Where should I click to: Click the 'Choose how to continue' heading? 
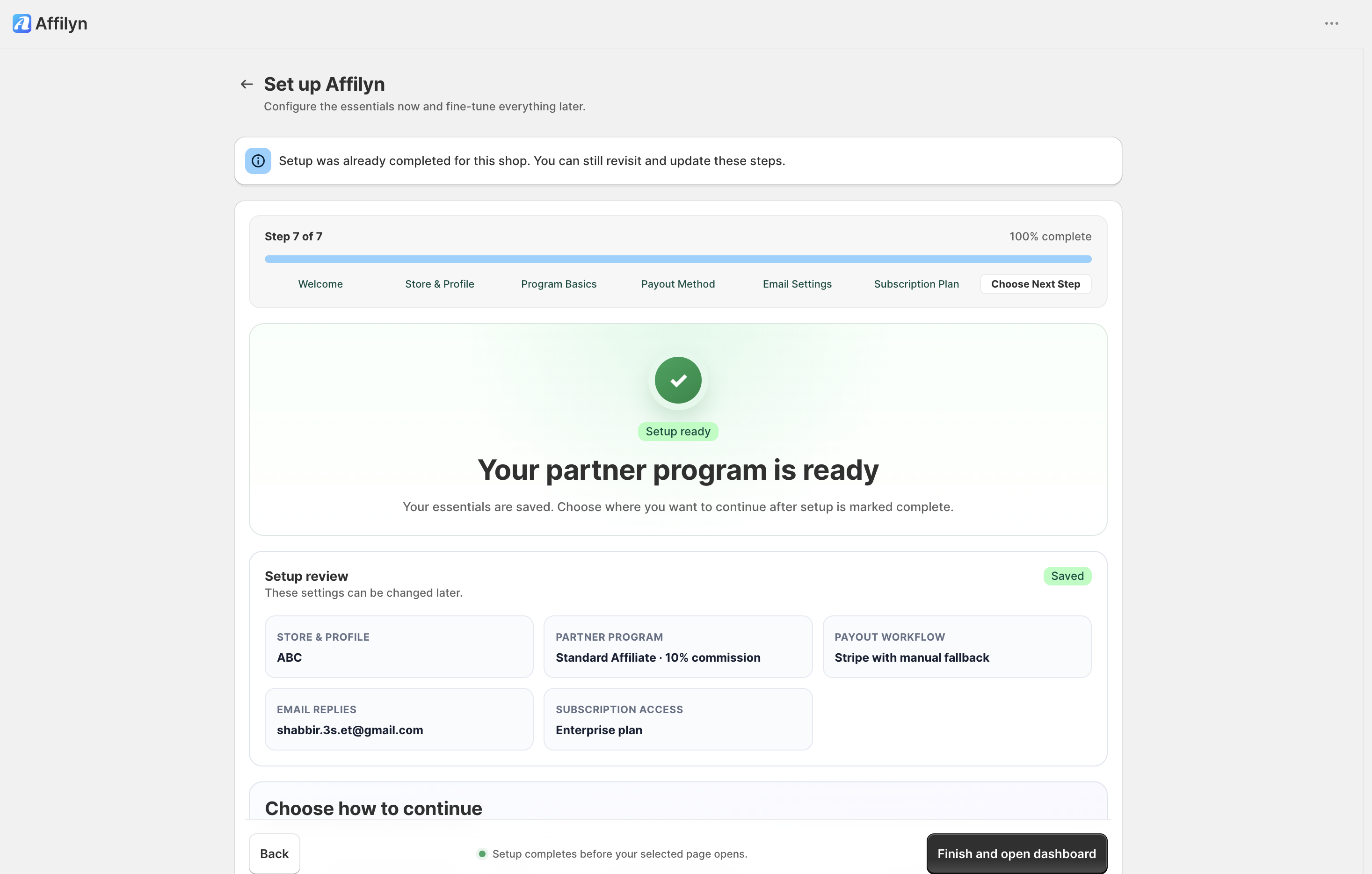pyautogui.click(x=374, y=809)
